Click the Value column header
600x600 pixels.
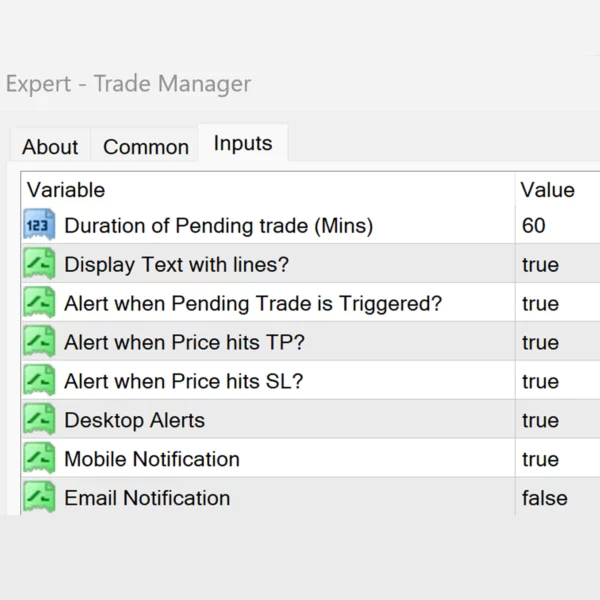click(x=548, y=190)
